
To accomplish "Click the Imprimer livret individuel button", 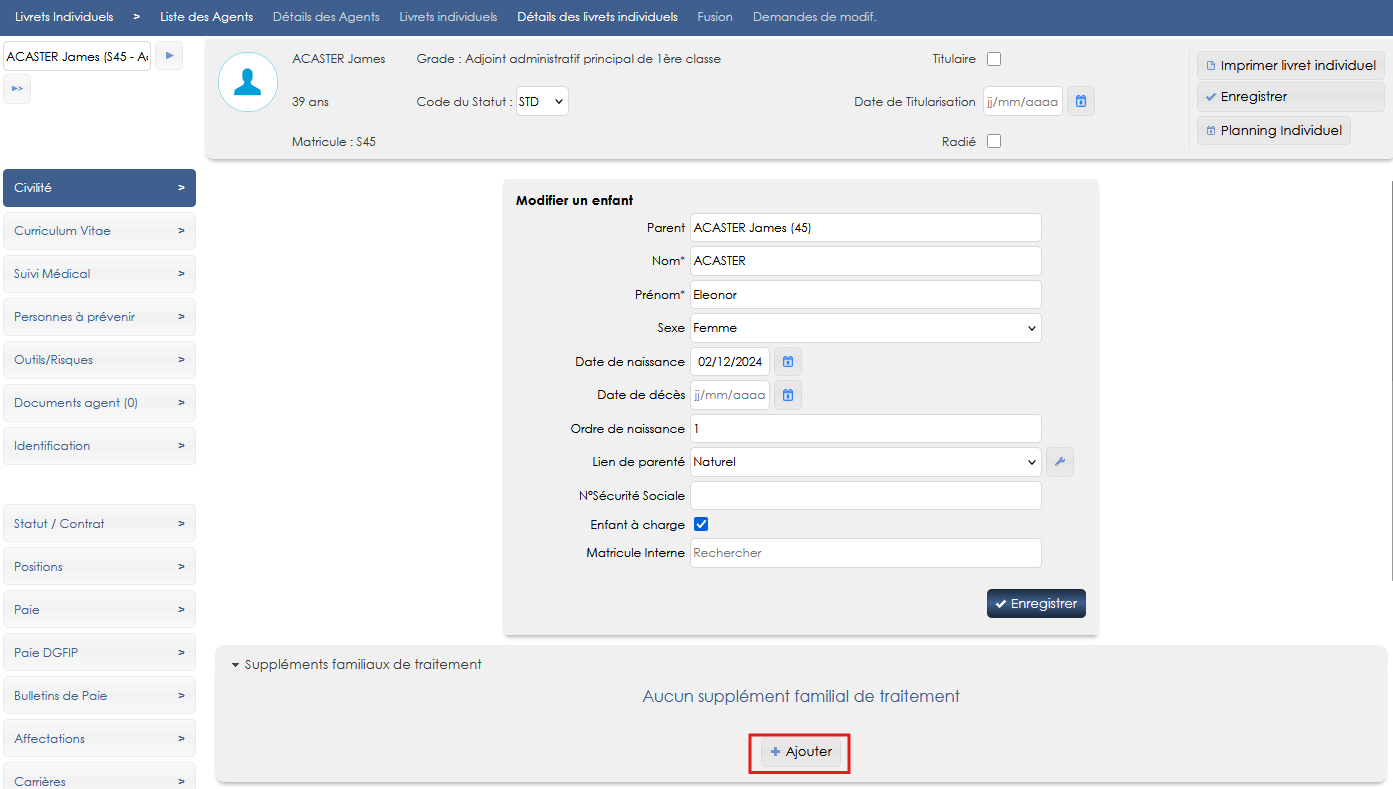I will pyautogui.click(x=1290, y=66).
